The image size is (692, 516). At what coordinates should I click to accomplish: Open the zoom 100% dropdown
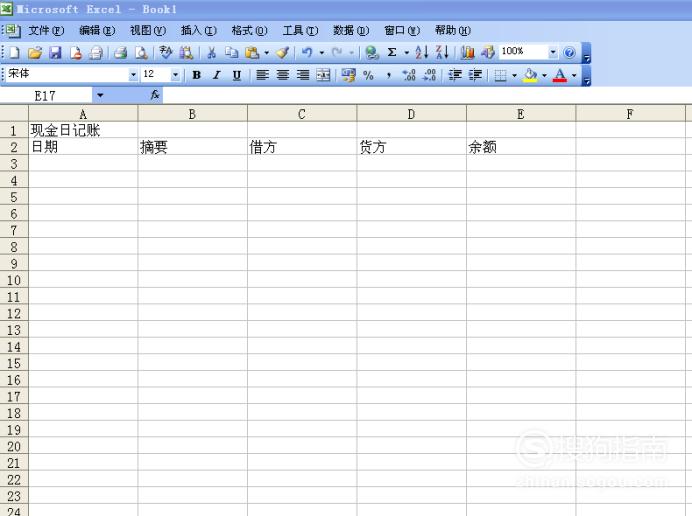click(553, 53)
